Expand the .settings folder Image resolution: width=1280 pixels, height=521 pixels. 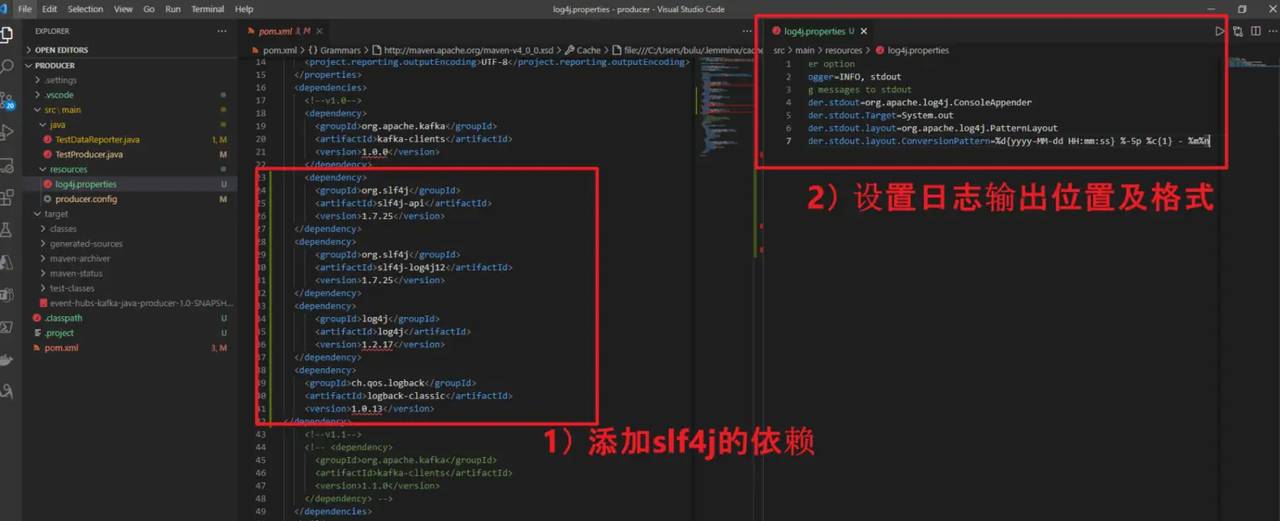click(x=128, y=80)
